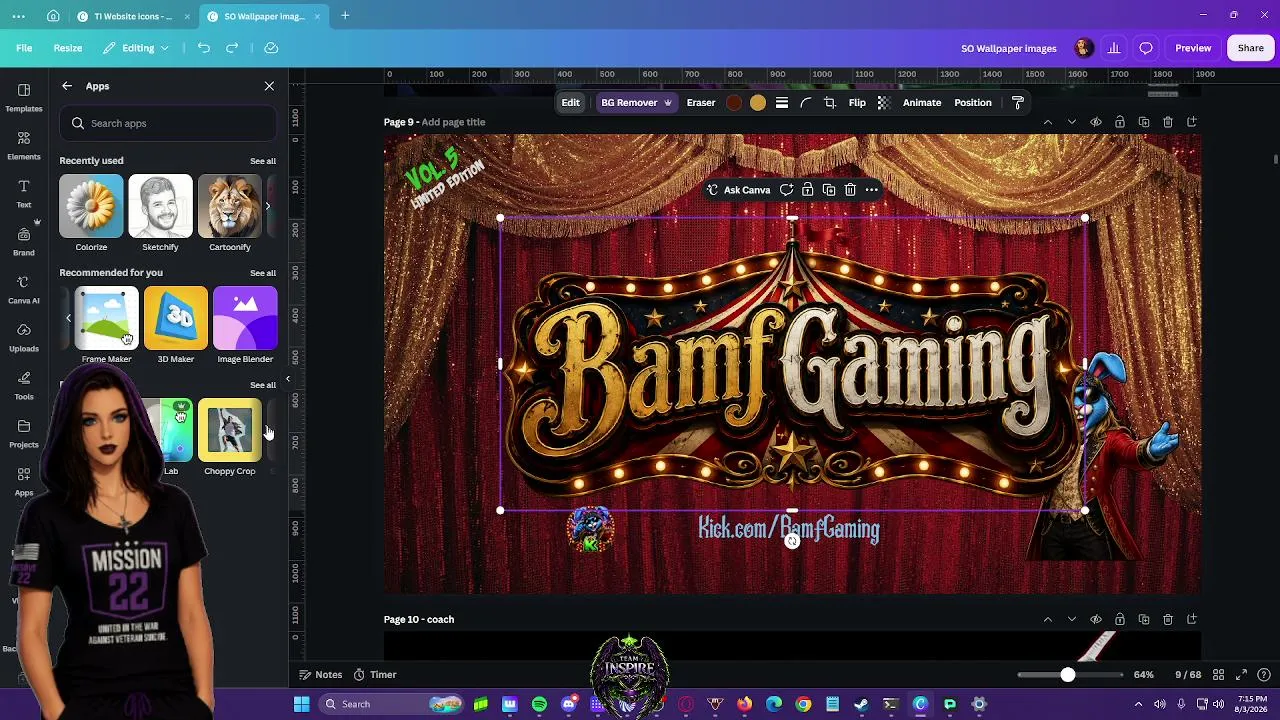Open more options on the floating toolbar
The height and width of the screenshot is (720, 1280).
pos(872,190)
